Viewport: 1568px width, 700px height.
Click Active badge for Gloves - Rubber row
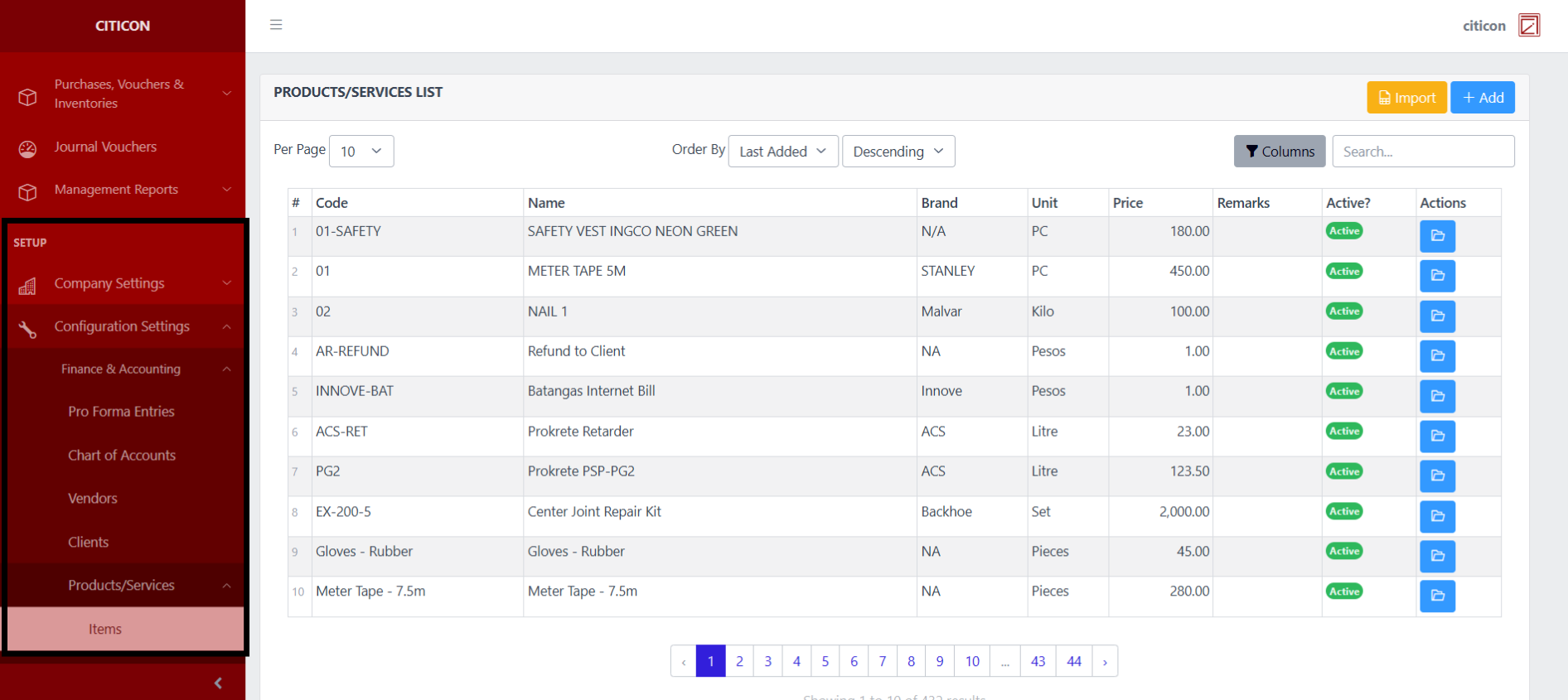click(1344, 551)
